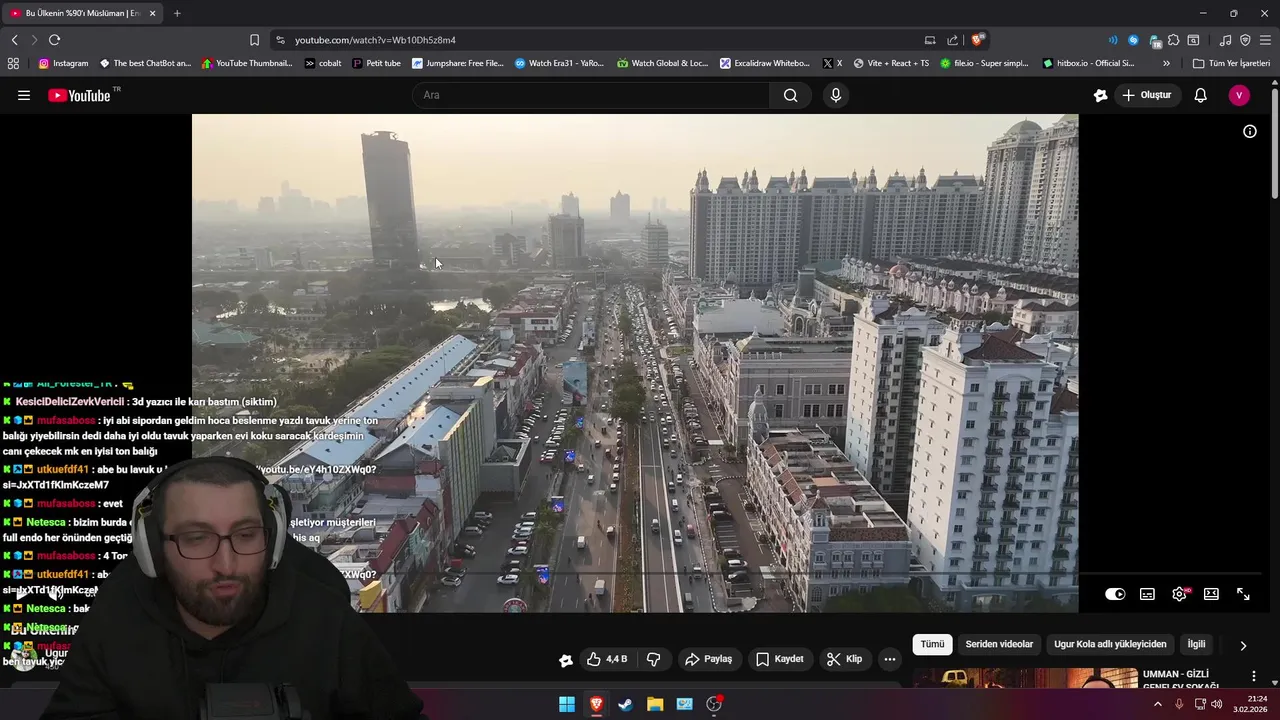Image resolution: width=1280 pixels, height=720 pixels.
Task: Open the Brave main menu
Action: coord(1265,40)
